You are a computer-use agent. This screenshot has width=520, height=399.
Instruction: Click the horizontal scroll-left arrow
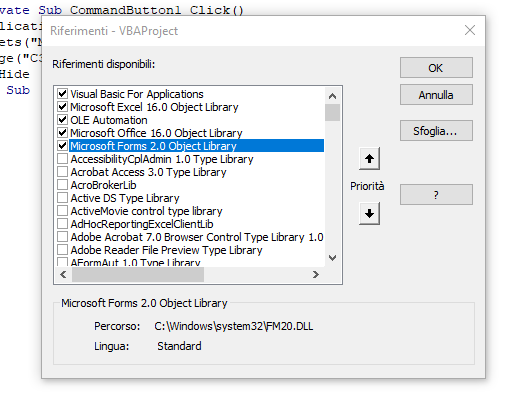pos(63,275)
